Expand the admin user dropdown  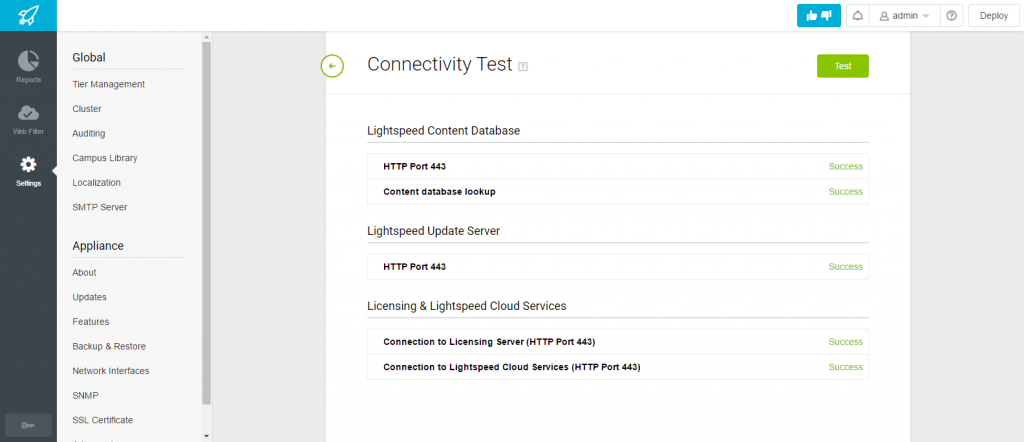tap(904, 16)
